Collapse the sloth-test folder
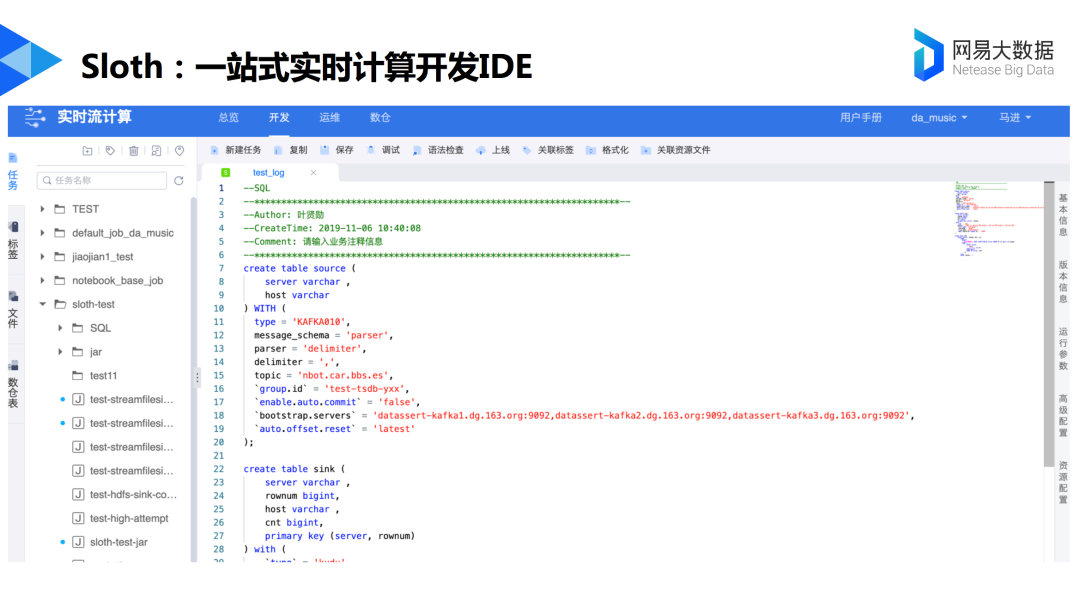This screenshot has width=1080, height=601. pyautogui.click(x=43, y=304)
